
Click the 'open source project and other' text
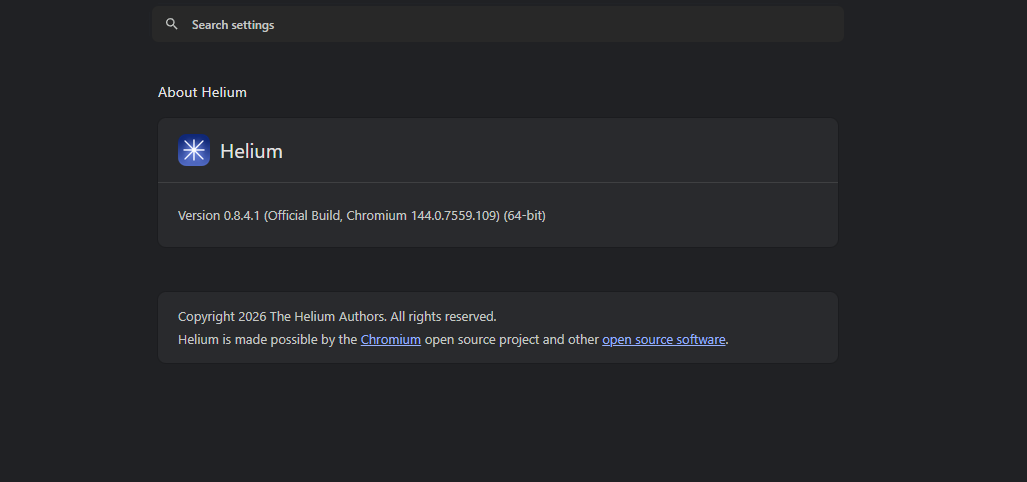(x=511, y=340)
